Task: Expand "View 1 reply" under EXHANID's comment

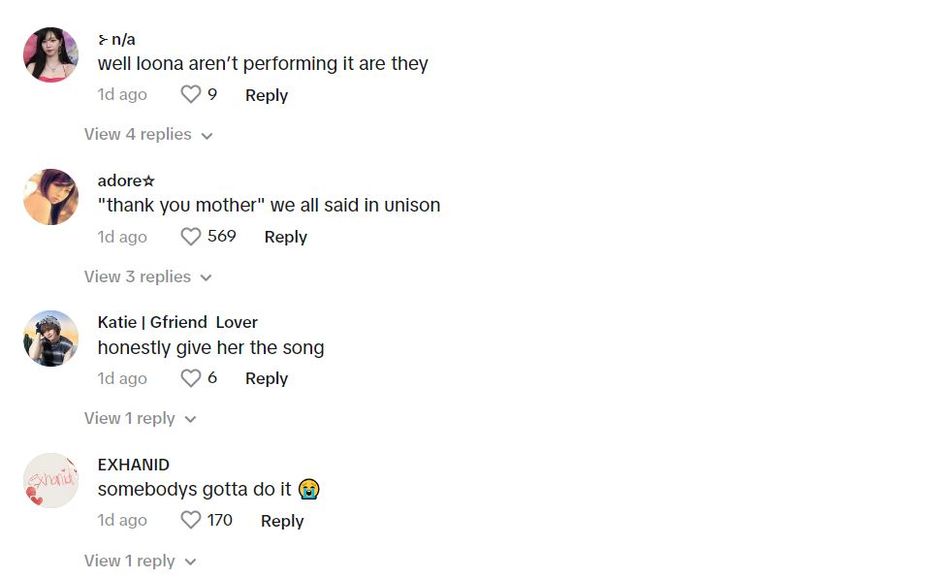Action: point(140,561)
